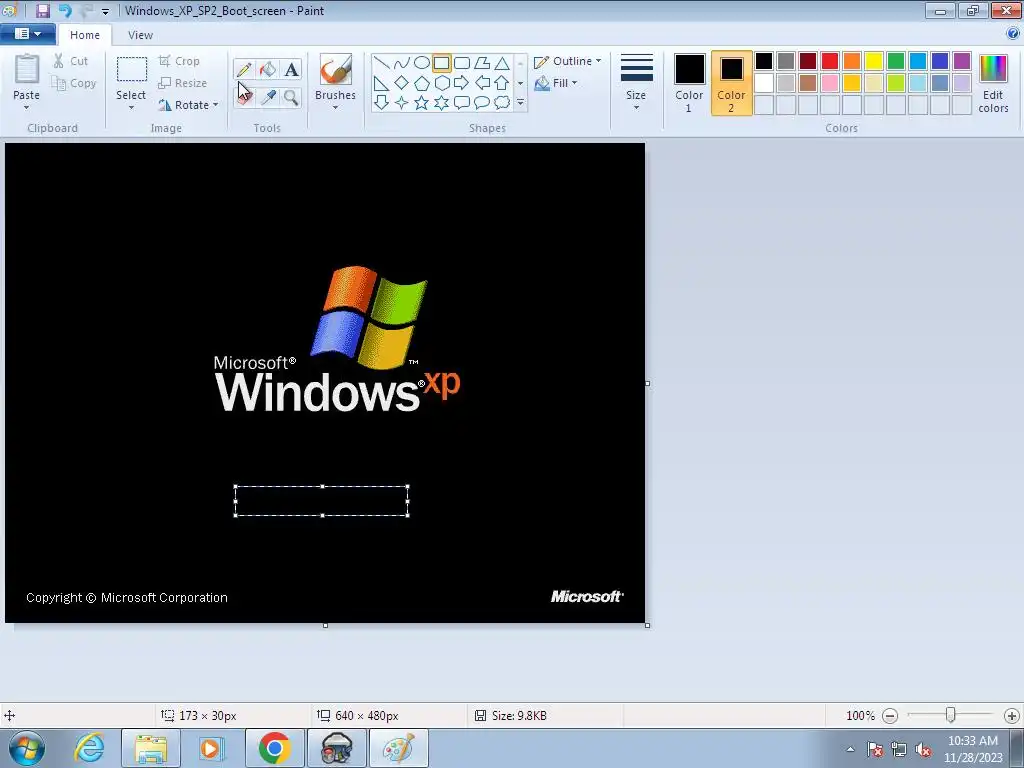Select the Pencil tool

click(x=244, y=69)
